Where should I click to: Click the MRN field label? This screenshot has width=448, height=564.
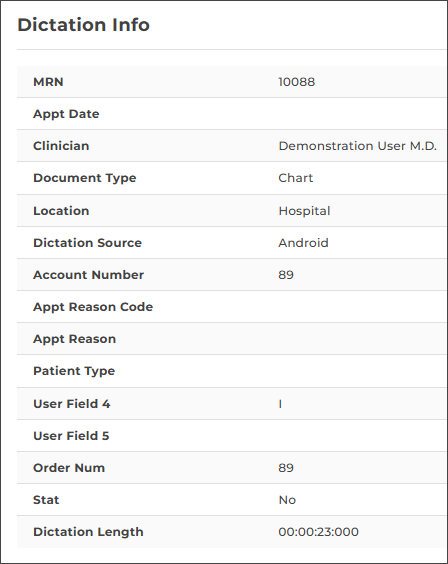(48, 82)
